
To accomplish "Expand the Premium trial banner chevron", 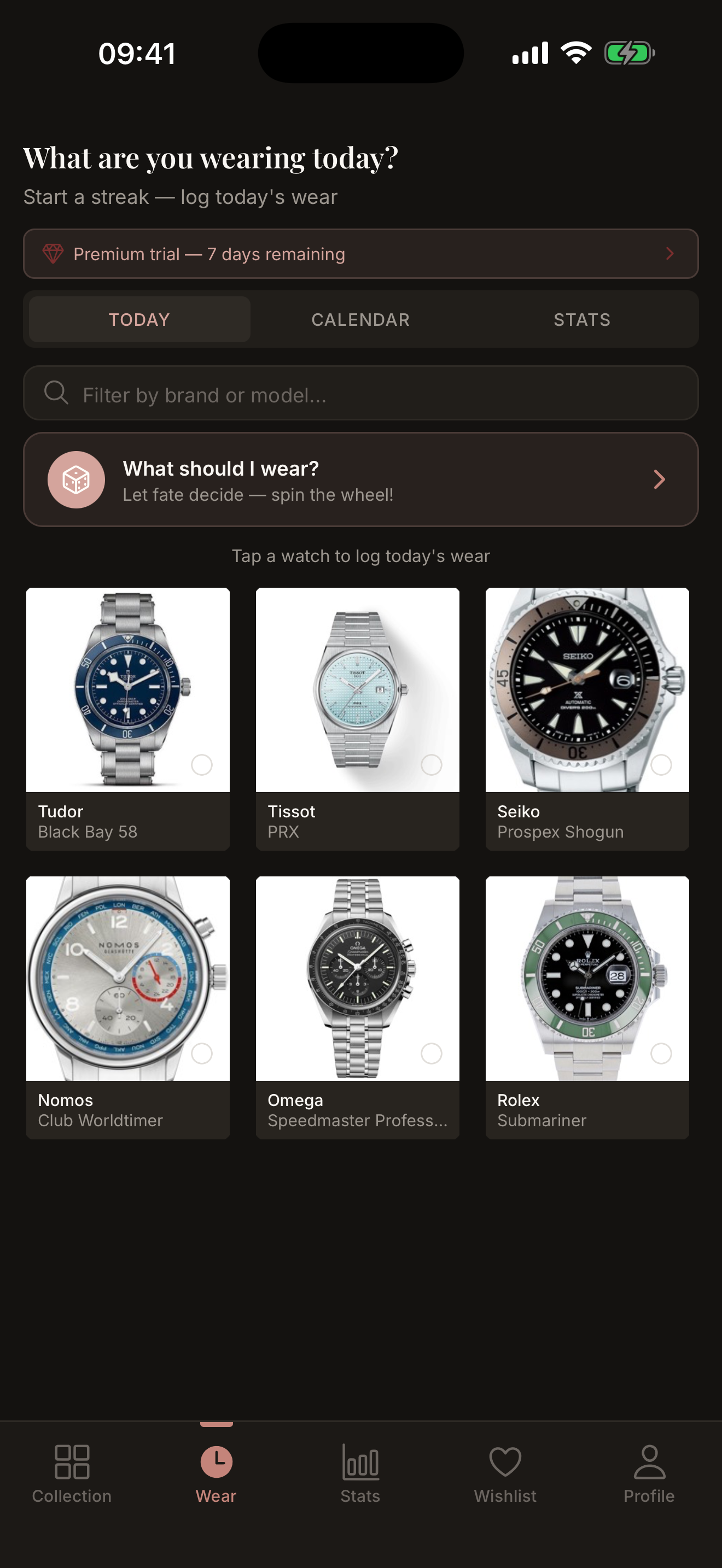I will [x=669, y=254].
